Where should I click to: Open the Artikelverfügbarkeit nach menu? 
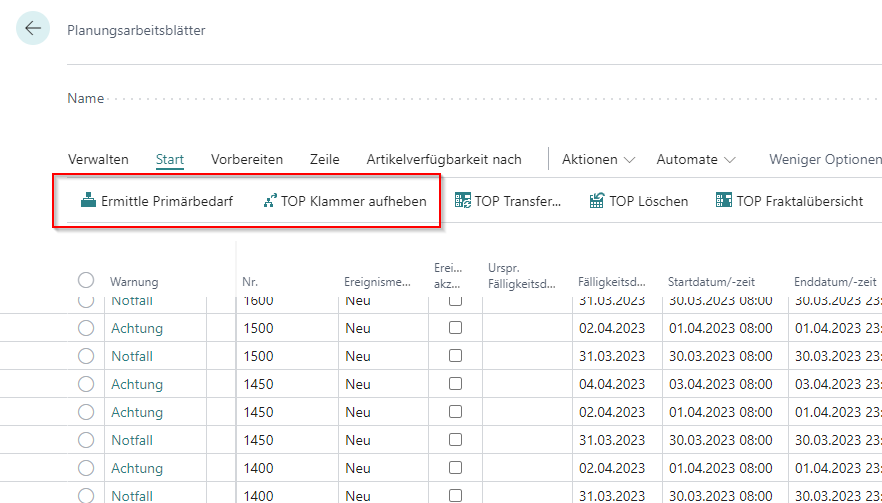(444, 159)
